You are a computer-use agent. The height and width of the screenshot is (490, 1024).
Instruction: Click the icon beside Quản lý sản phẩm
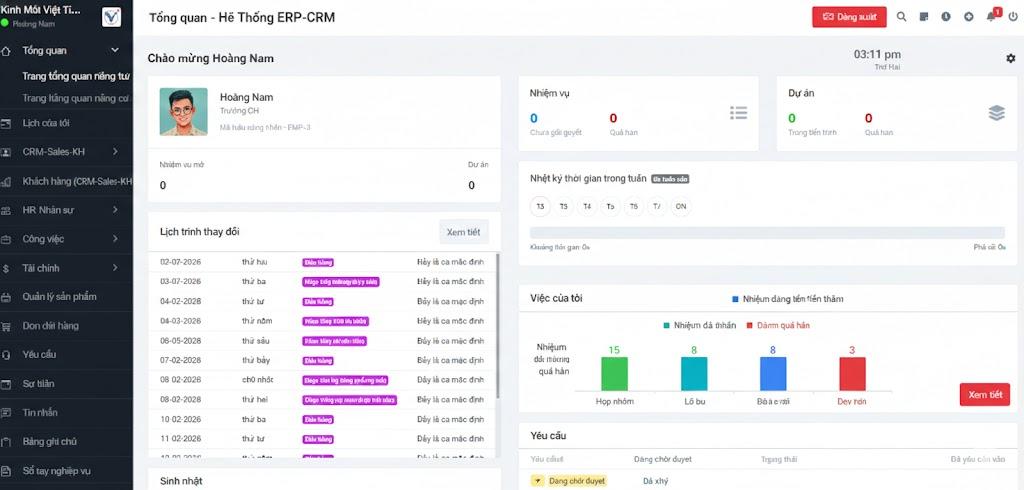pyautogui.click(x=6, y=297)
